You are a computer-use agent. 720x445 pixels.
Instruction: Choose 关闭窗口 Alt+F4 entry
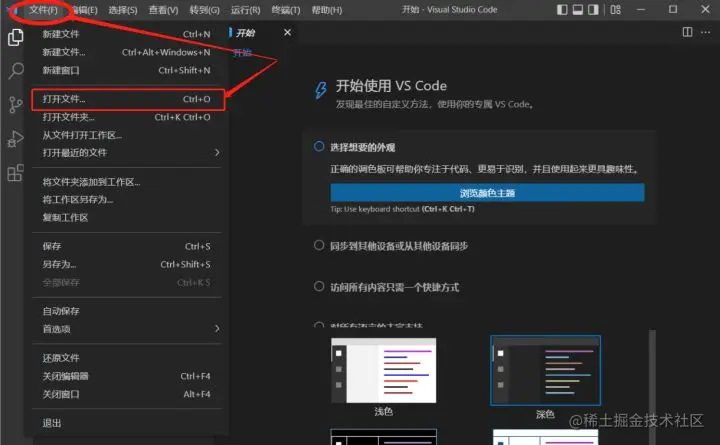coord(127,394)
